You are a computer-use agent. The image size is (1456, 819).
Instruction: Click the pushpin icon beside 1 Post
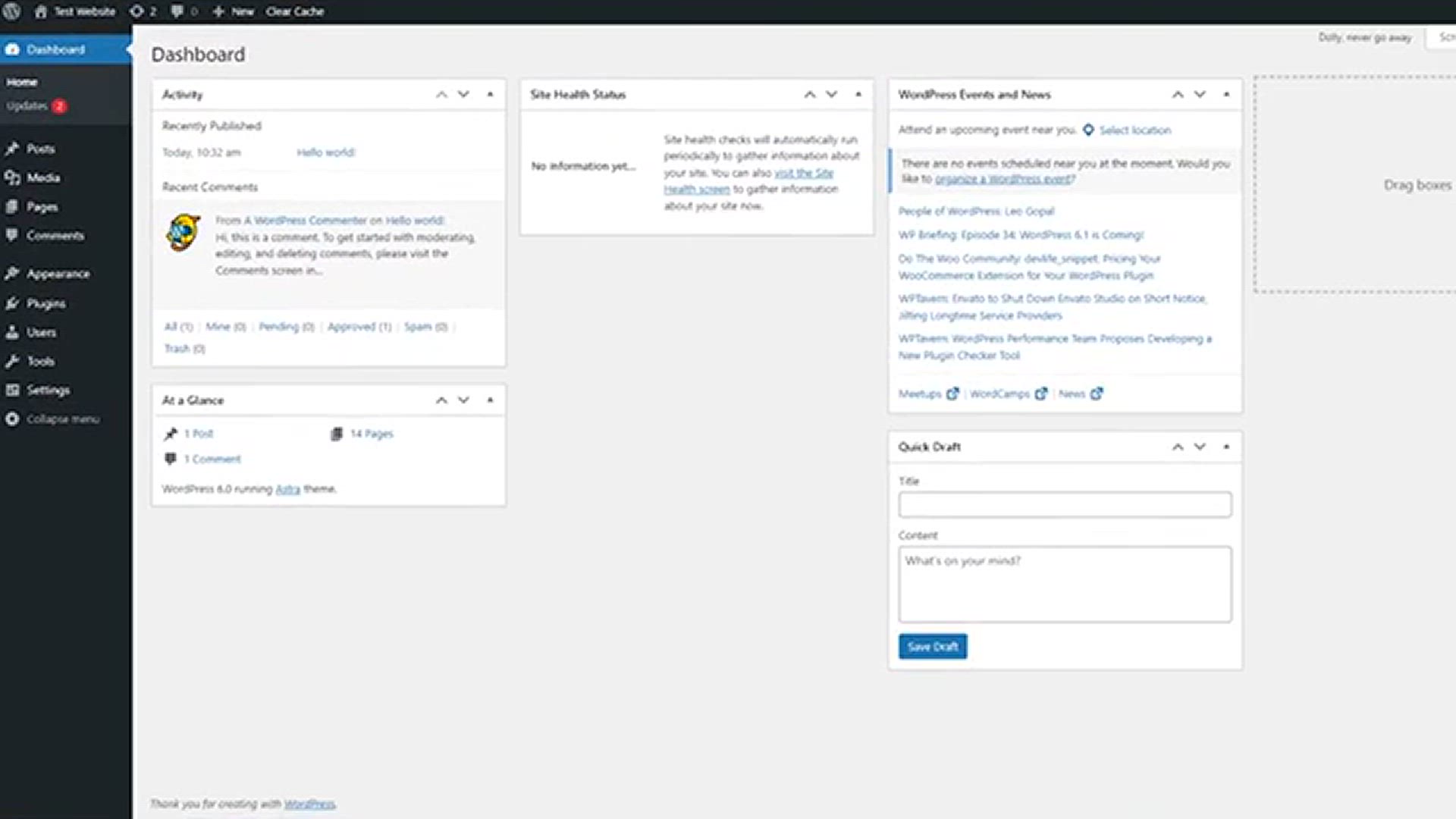(171, 434)
